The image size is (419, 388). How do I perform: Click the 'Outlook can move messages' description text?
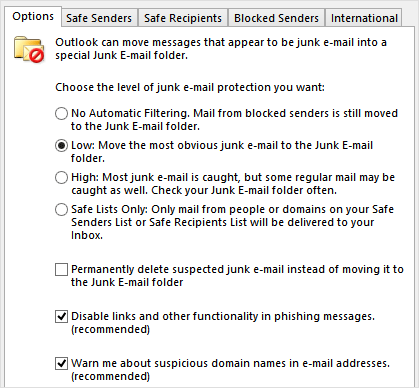point(221,49)
